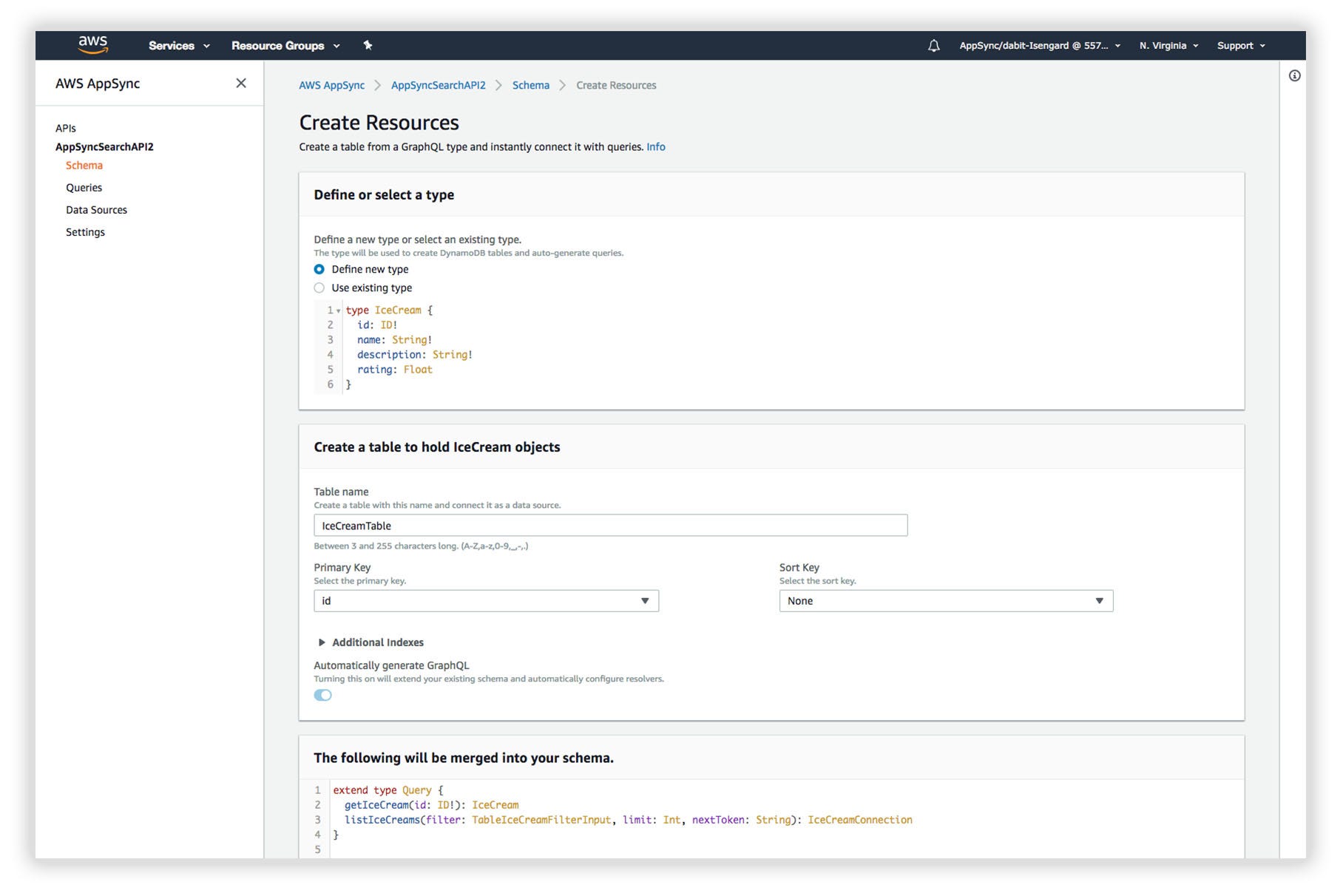Screen dimensions: 1343x896
Task: Go to Schema breadcrumb link
Action: click(530, 85)
